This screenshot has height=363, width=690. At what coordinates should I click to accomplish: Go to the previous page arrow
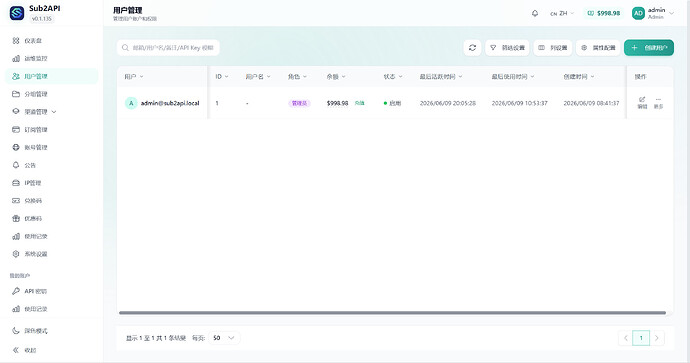[x=625, y=338]
